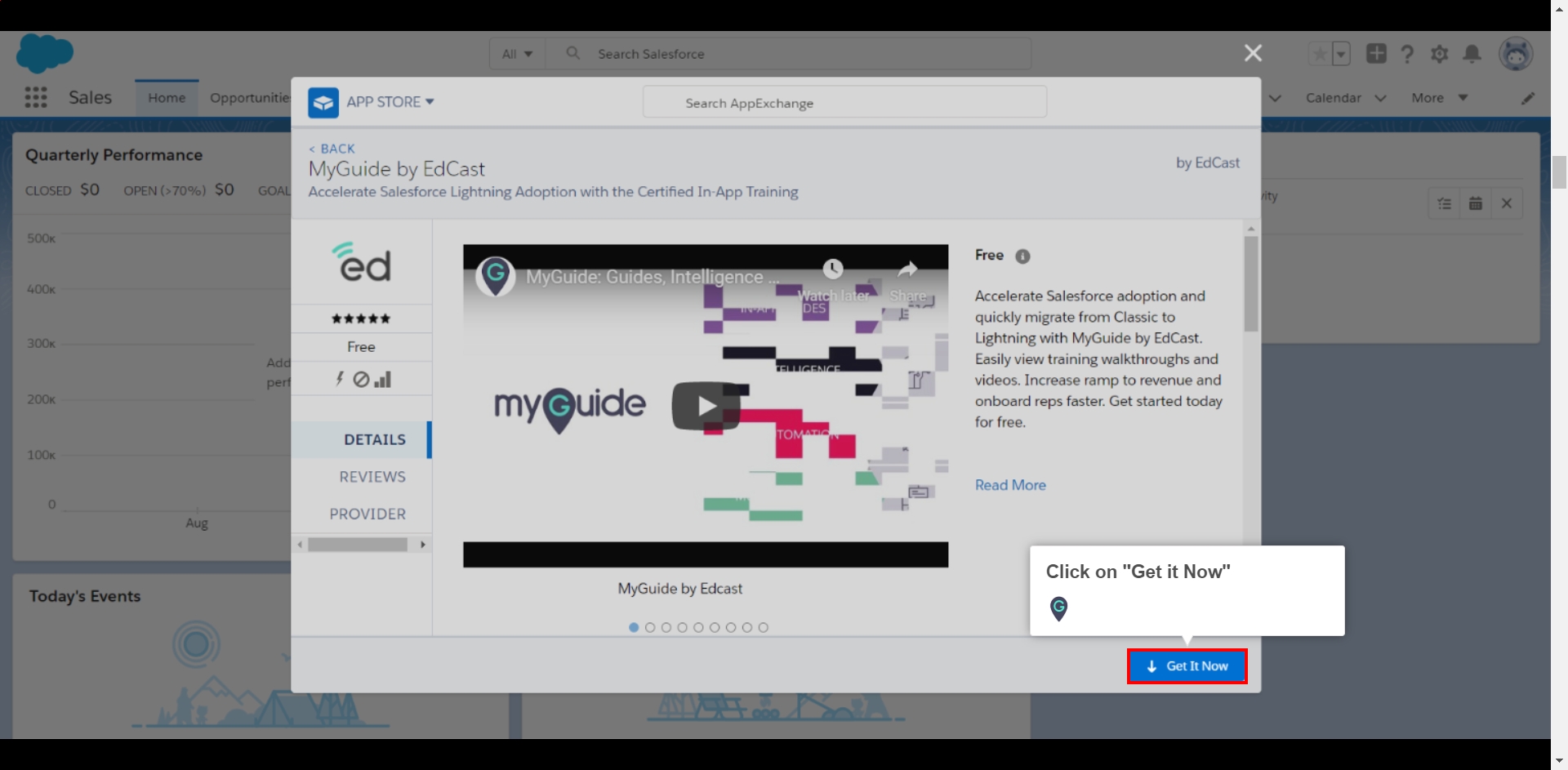Open the Read More link
The height and width of the screenshot is (770, 1568).
coord(1010,485)
